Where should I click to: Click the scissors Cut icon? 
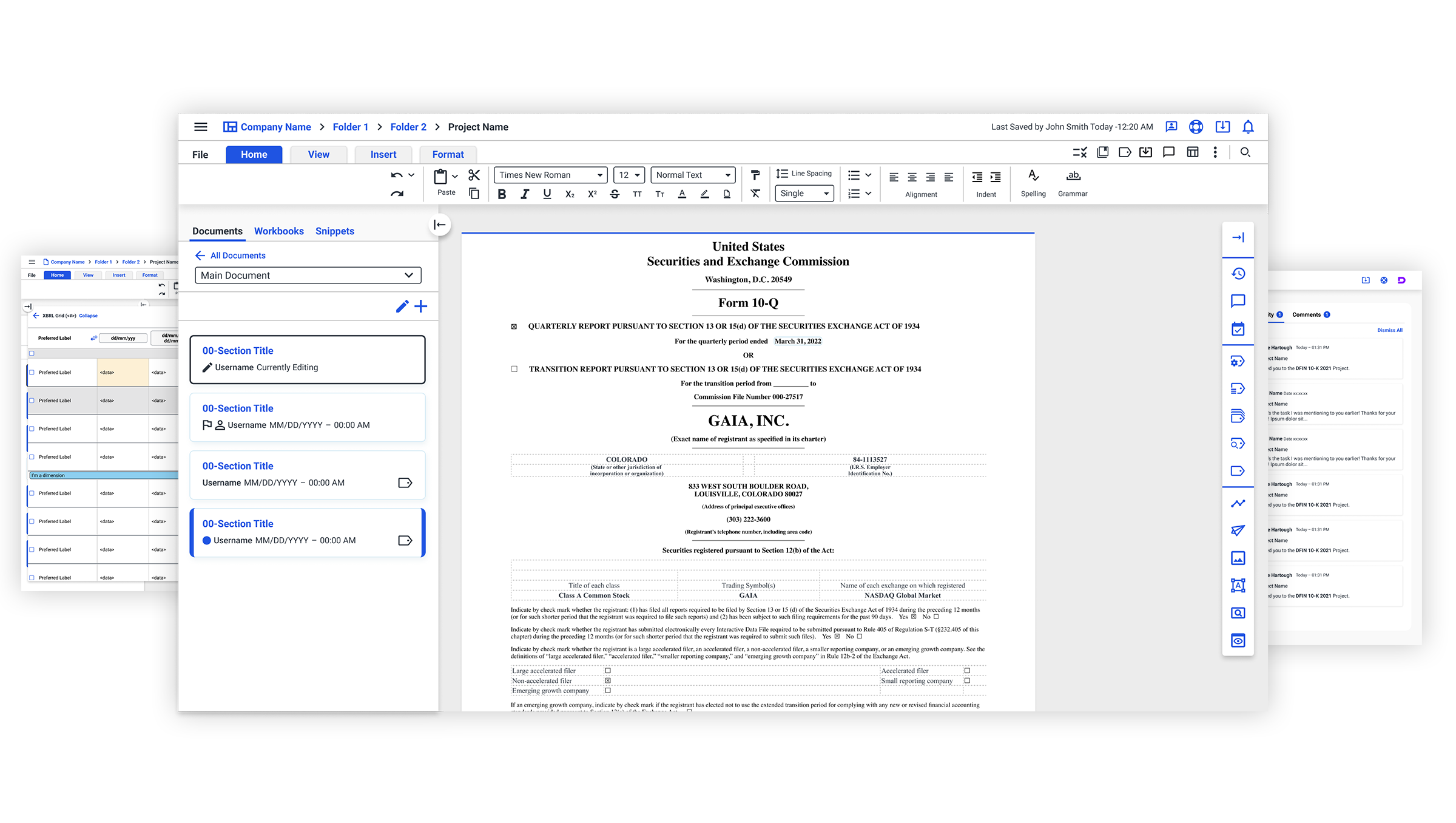[474, 175]
